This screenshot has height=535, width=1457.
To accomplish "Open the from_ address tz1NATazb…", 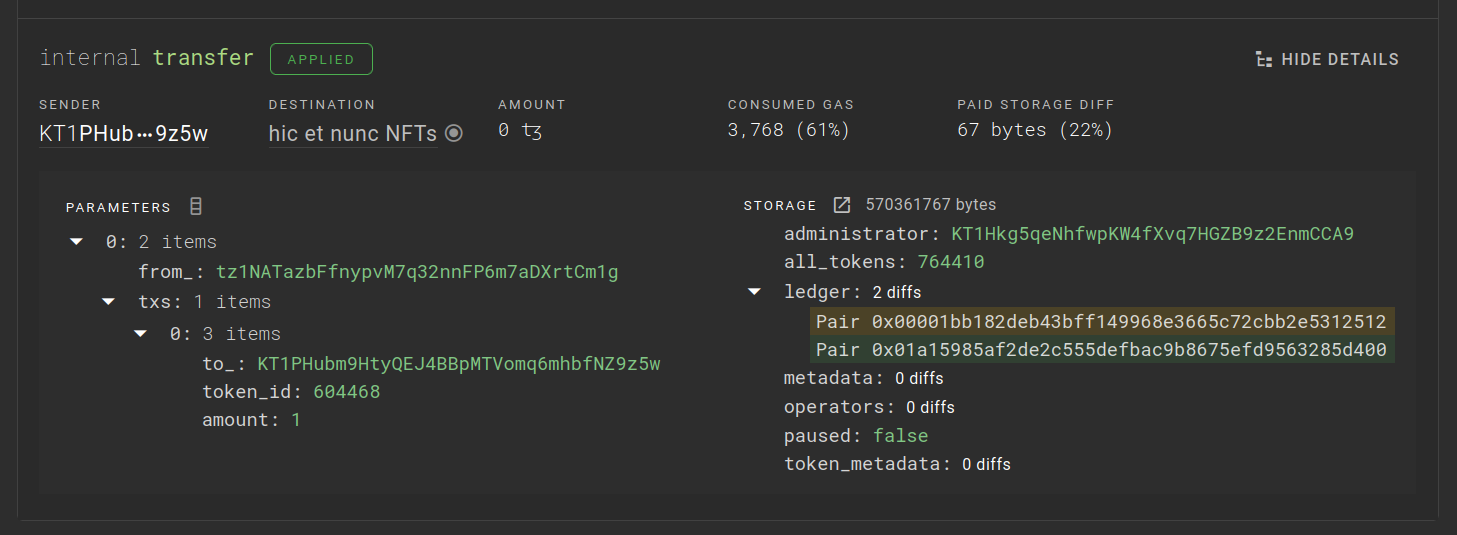I will pos(417,272).
